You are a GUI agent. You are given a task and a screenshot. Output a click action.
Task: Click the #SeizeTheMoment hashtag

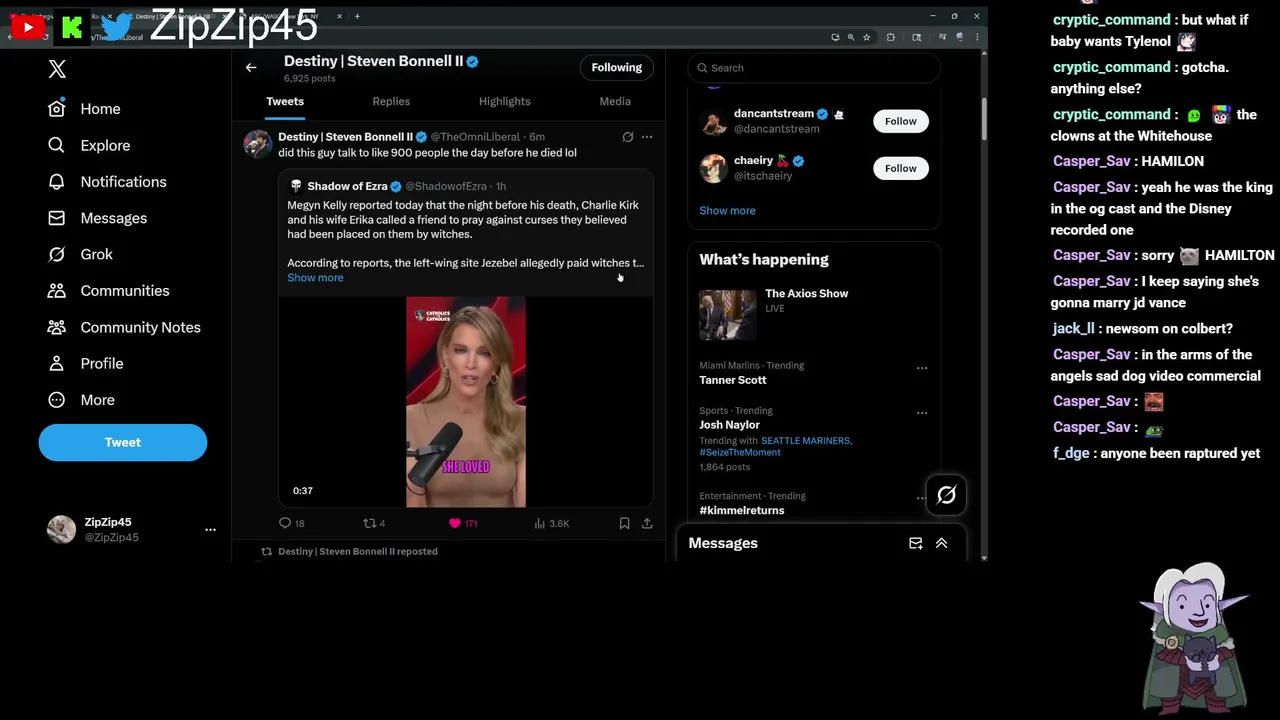point(740,453)
